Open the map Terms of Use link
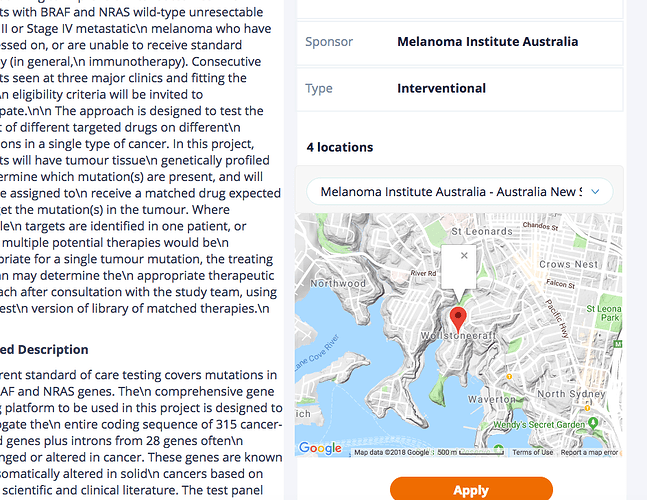This screenshot has height=500, width=647. [532, 452]
